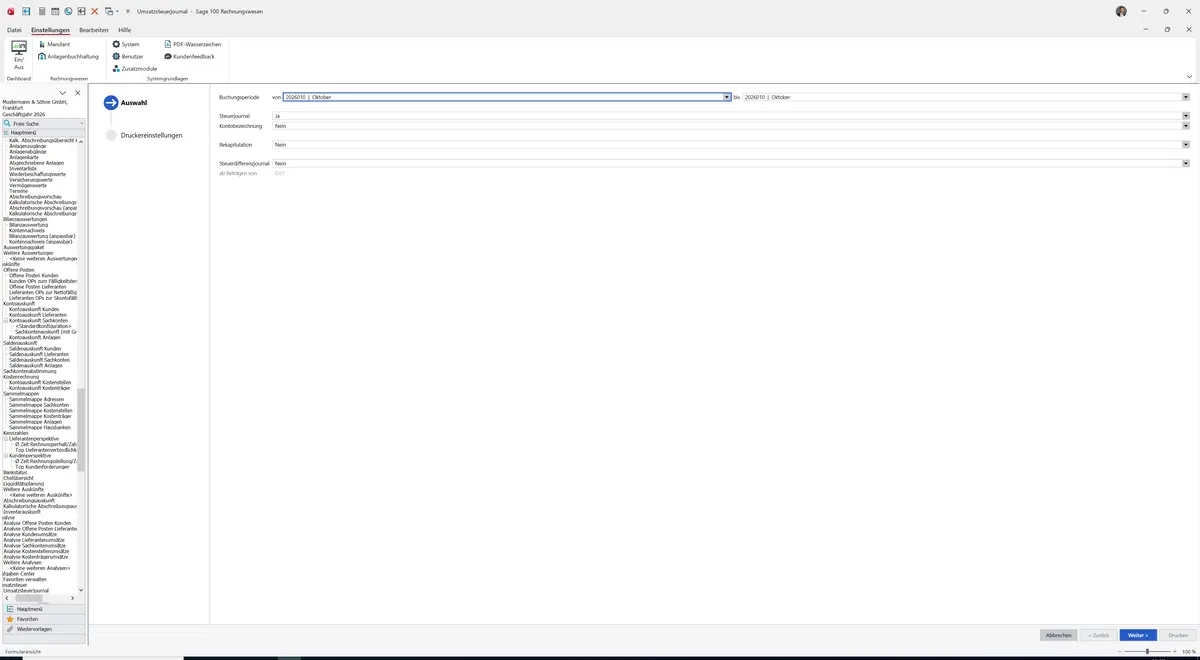Switch to the Einstellungen tab
Screen dimensions: 1200x660
tap(50, 30)
